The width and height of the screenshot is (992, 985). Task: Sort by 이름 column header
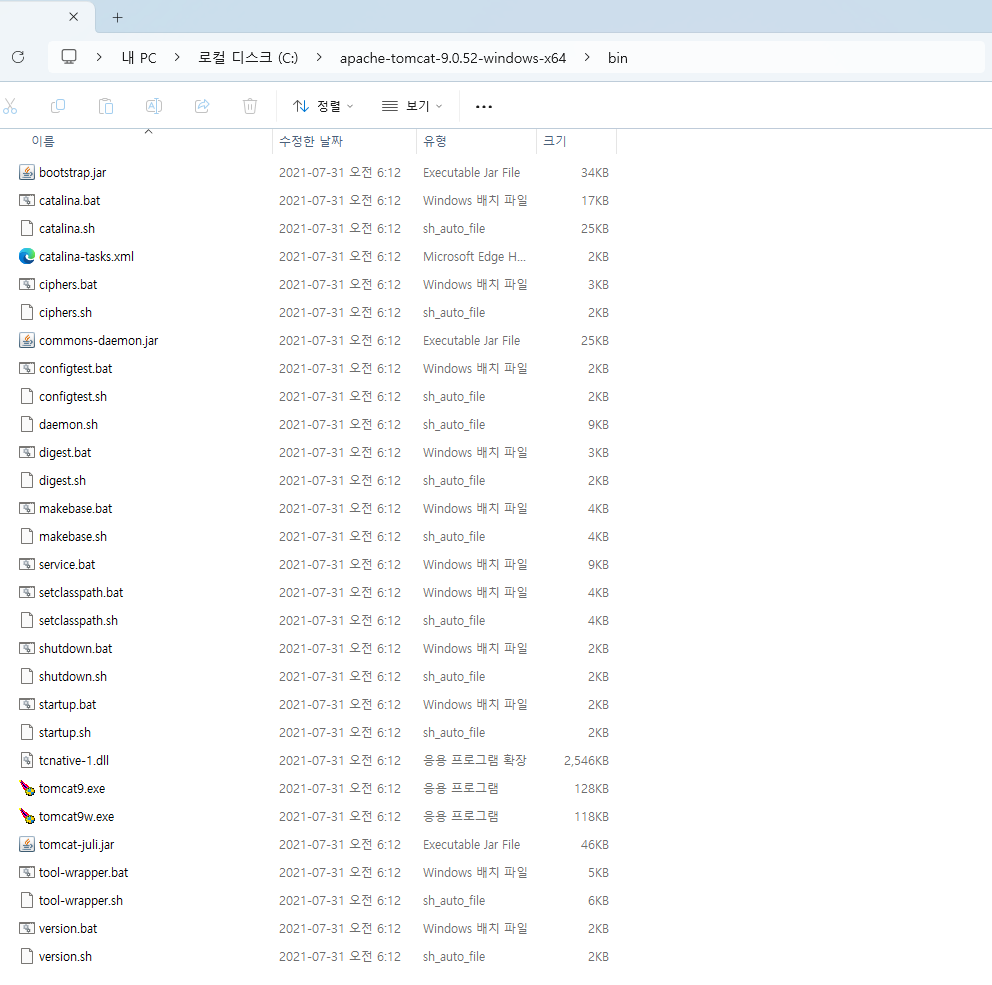[x=43, y=141]
